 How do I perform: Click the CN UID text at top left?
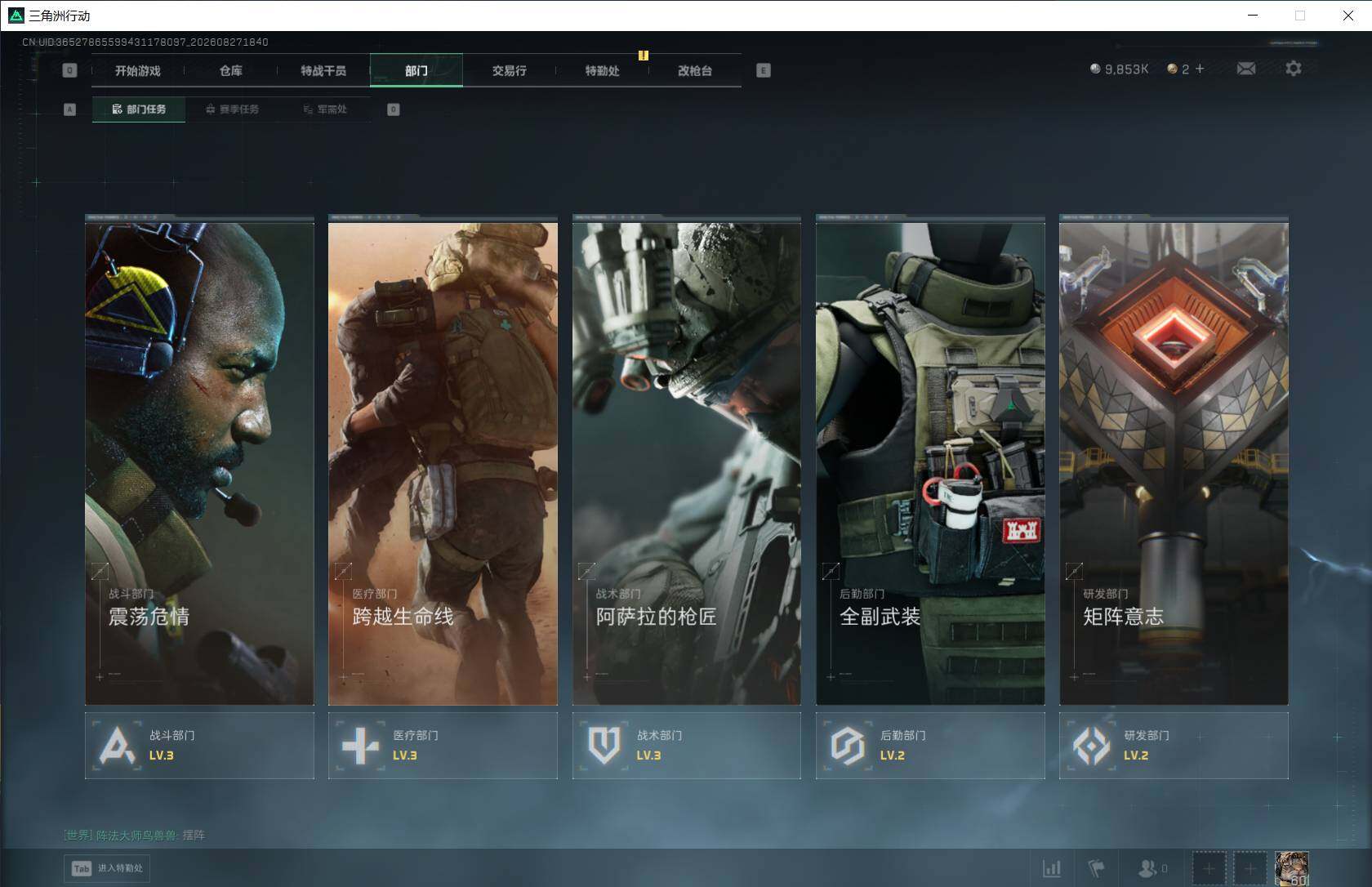(x=145, y=42)
